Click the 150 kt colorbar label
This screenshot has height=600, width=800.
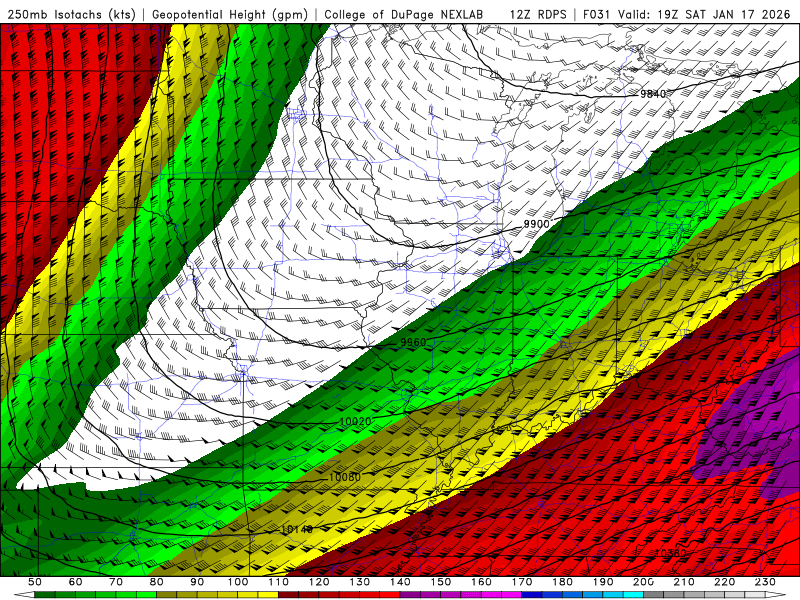[441, 582]
